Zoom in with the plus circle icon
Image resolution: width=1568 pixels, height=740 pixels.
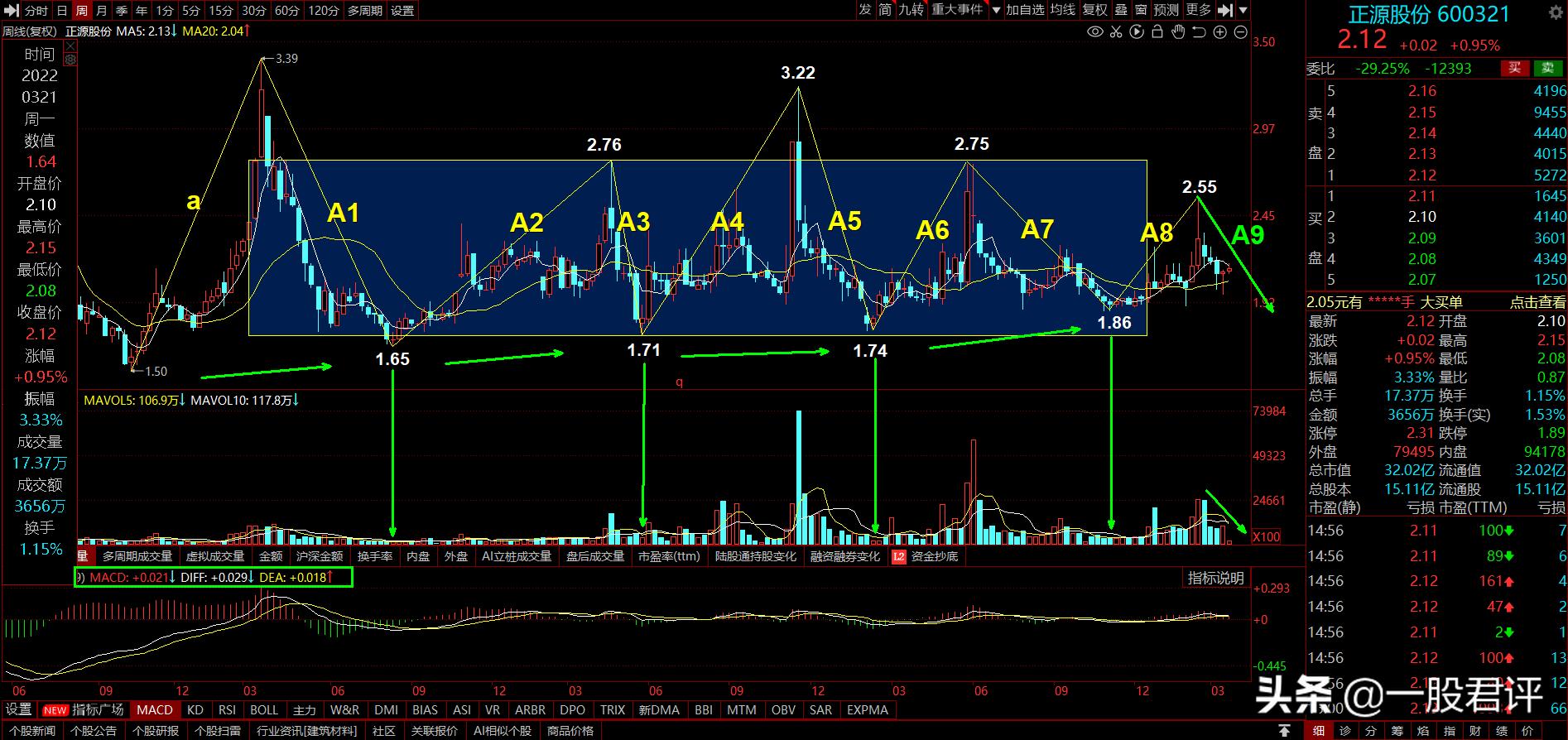click(x=1219, y=32)
